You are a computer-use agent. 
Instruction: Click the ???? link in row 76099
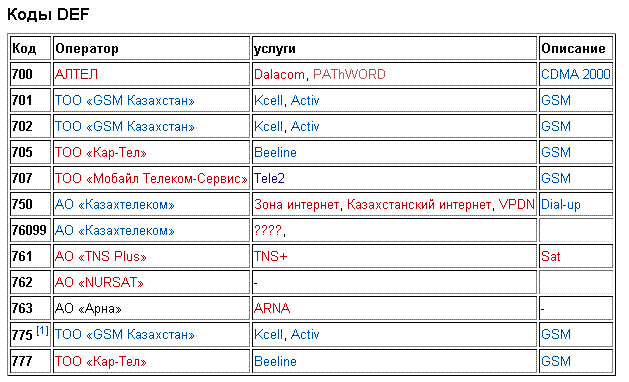[x=268, y=230]
